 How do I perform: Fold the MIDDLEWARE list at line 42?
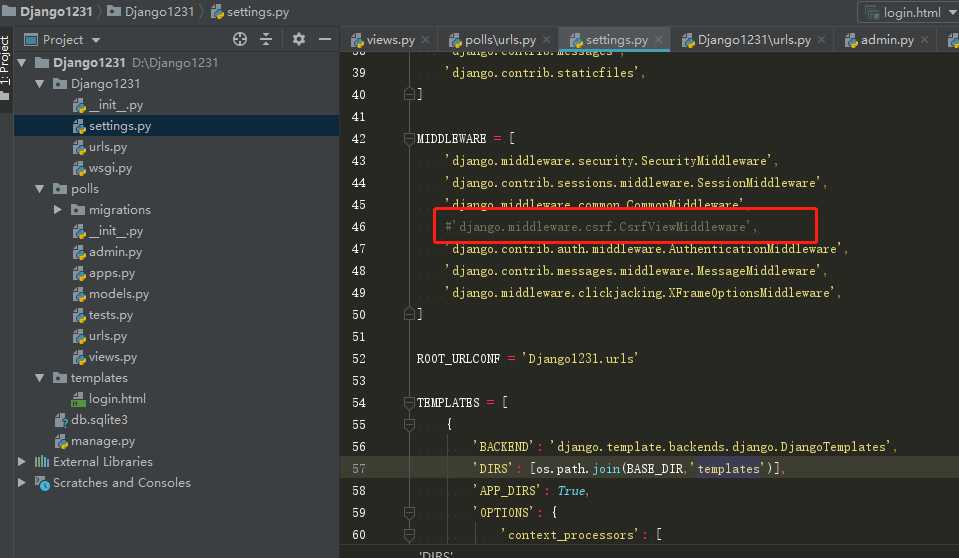(408, 138)
